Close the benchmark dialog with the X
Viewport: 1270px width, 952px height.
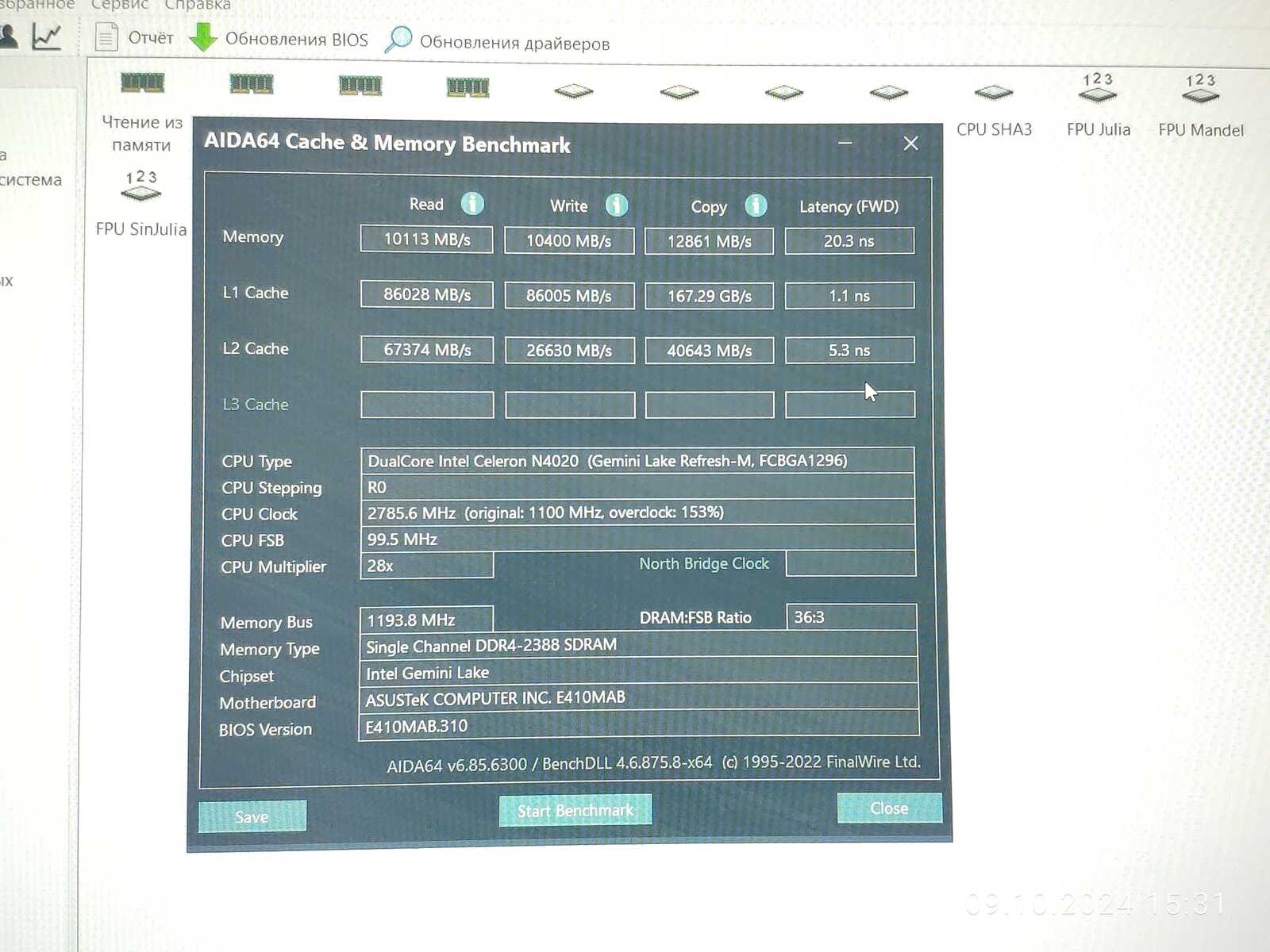[911, 144]
